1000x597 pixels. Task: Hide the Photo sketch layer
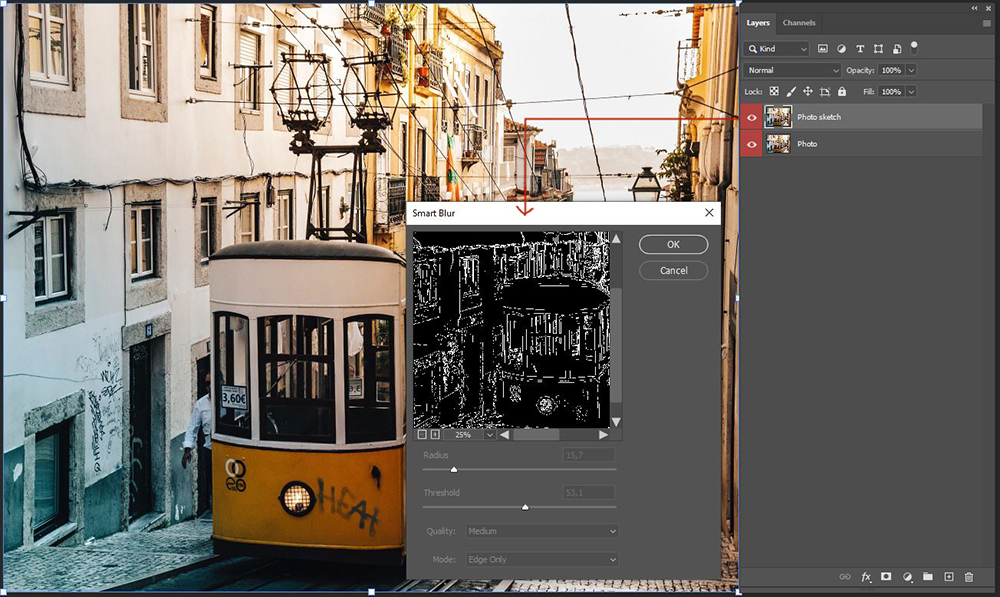[x=751, y=117]
